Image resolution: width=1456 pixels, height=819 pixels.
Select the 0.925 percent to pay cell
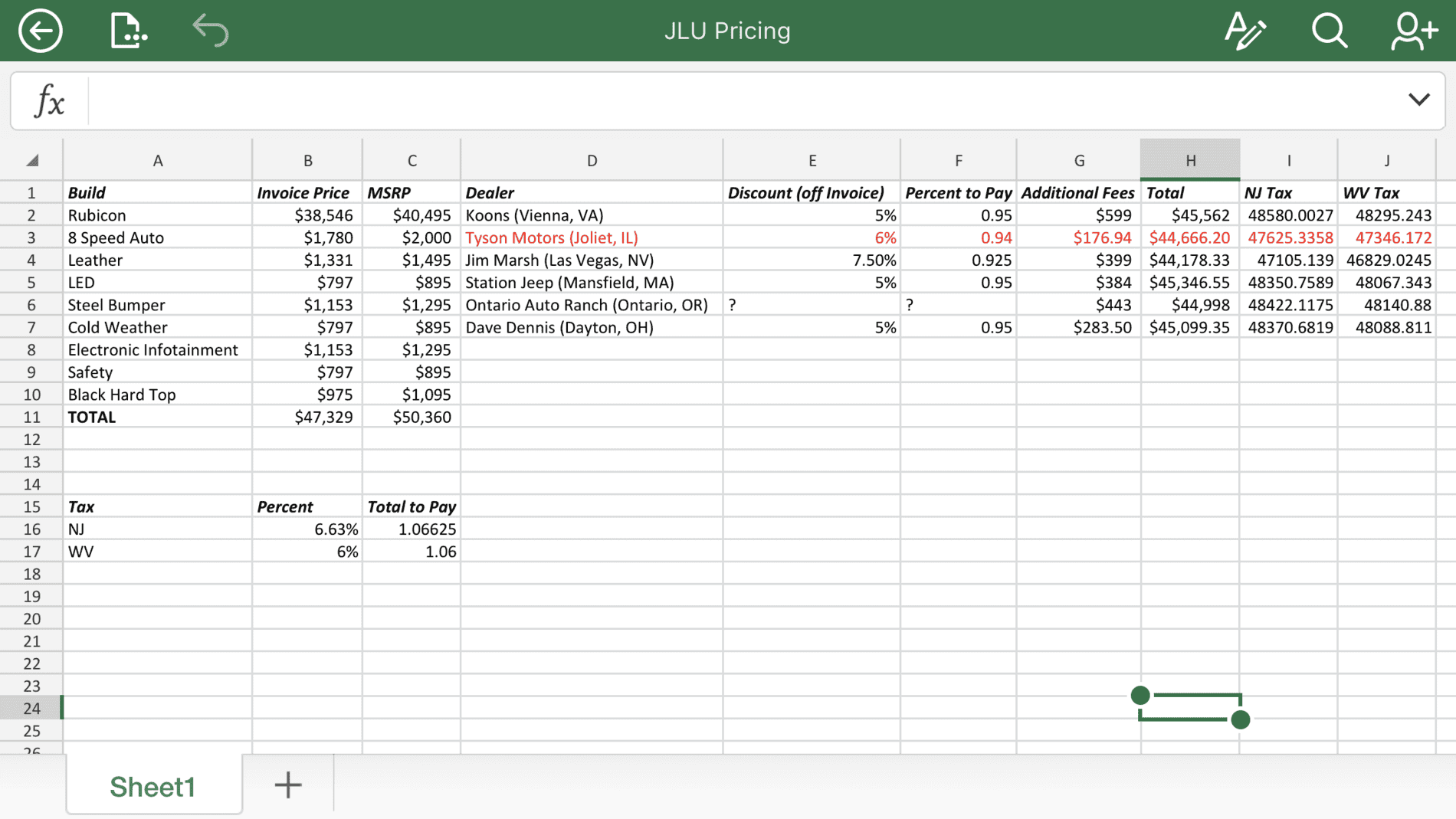coord(959,260)
